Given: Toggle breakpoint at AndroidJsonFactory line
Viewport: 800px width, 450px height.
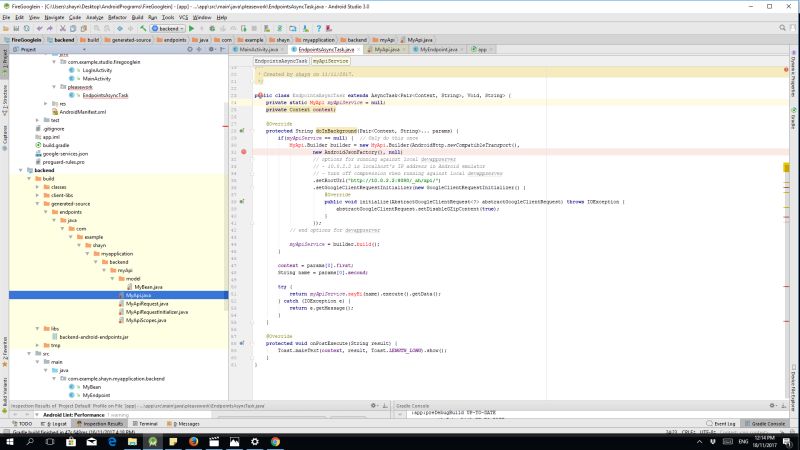Looking at the screenshot, I should (244, 151).
